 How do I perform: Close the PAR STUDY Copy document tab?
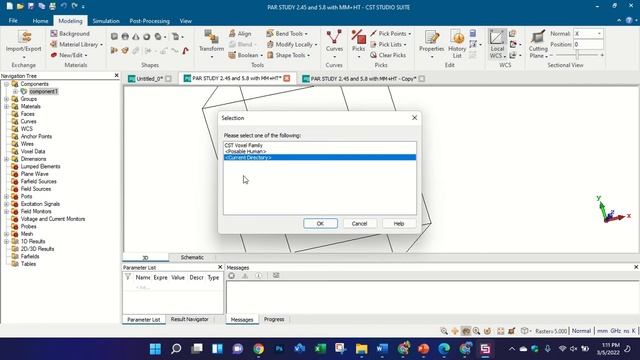422,78
